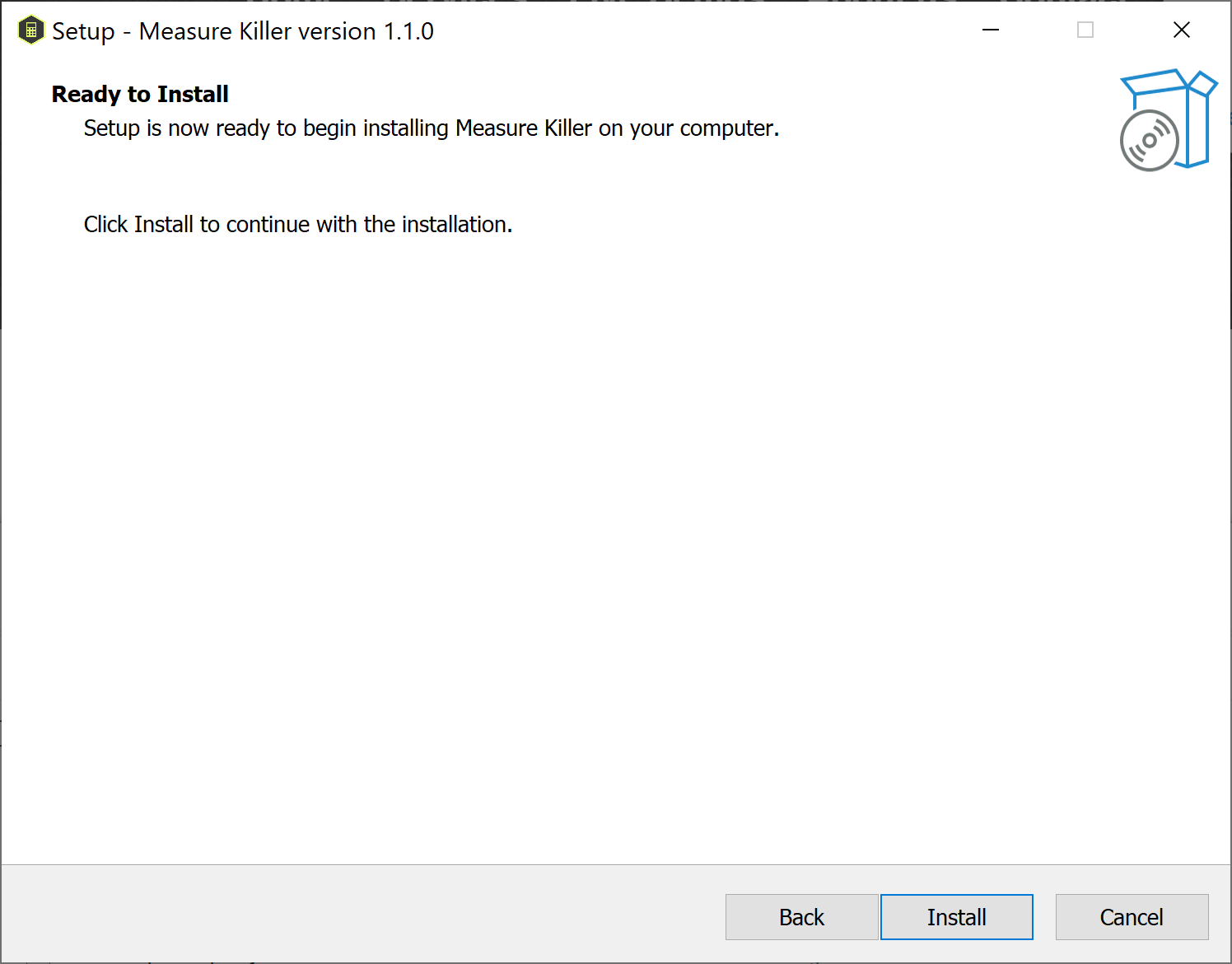Click the Measure Killer icon in the title bar

tap(30, 30)
